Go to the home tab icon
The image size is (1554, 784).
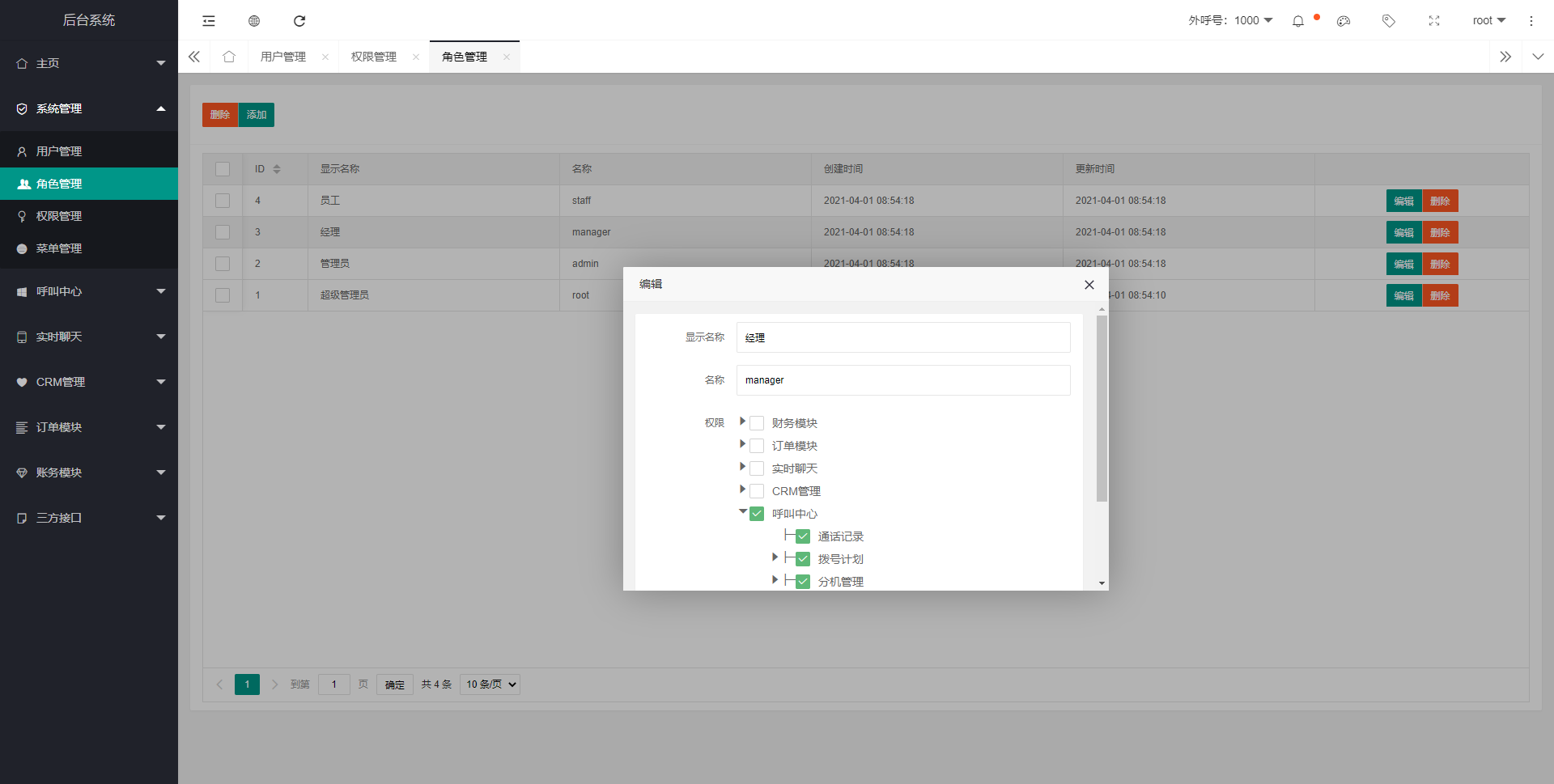[x=229, y=57]
